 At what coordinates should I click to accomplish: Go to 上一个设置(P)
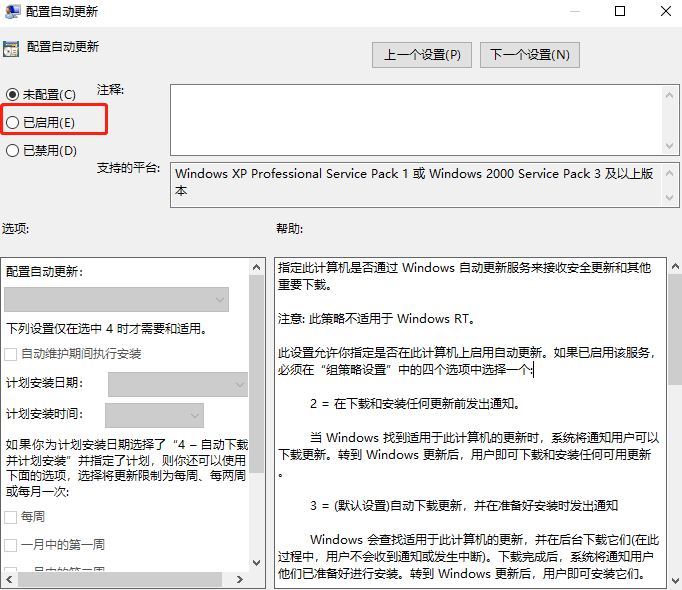[x=421, y=55]
